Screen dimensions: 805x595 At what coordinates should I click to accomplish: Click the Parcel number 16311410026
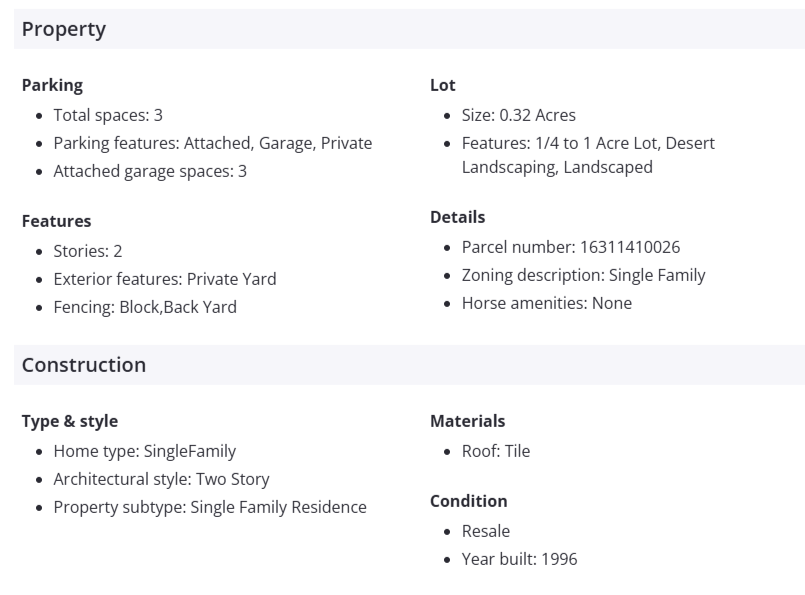(x=570, y=247)
